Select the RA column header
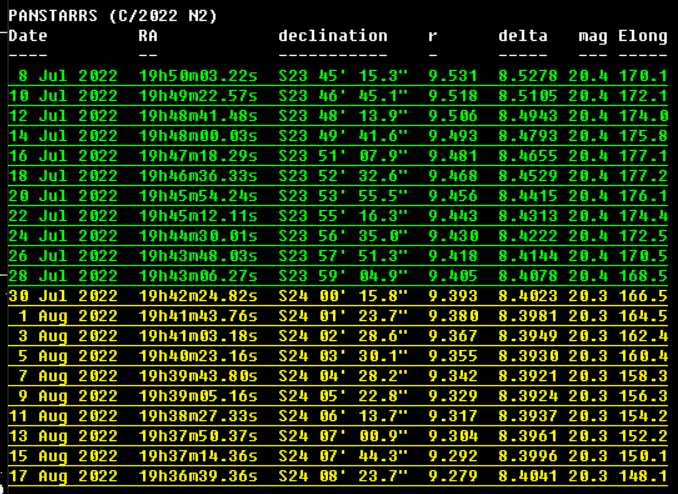 point(148,36)
